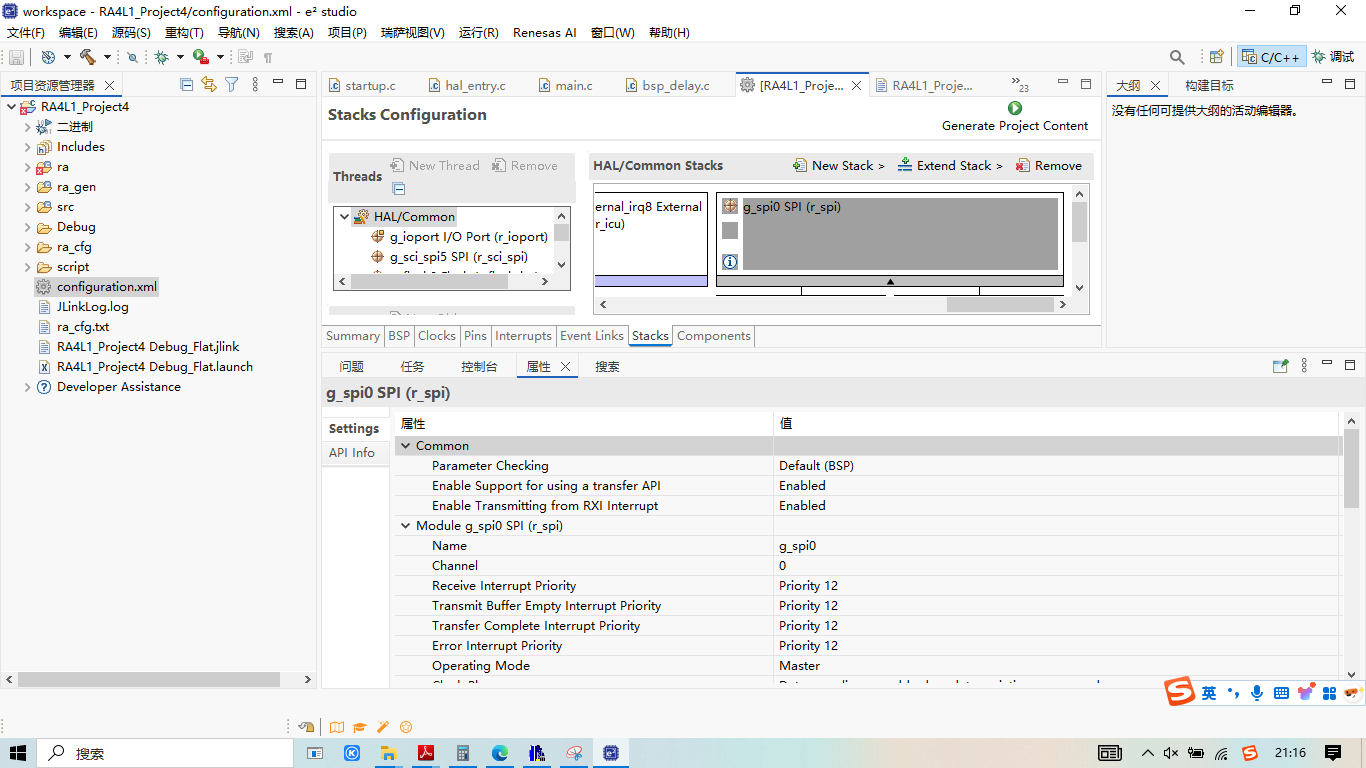Image resolution: width=1366 pixels, height=768 pixels.
Task: Switch to the 调试 debug perspective
Action: (1333, 57)
